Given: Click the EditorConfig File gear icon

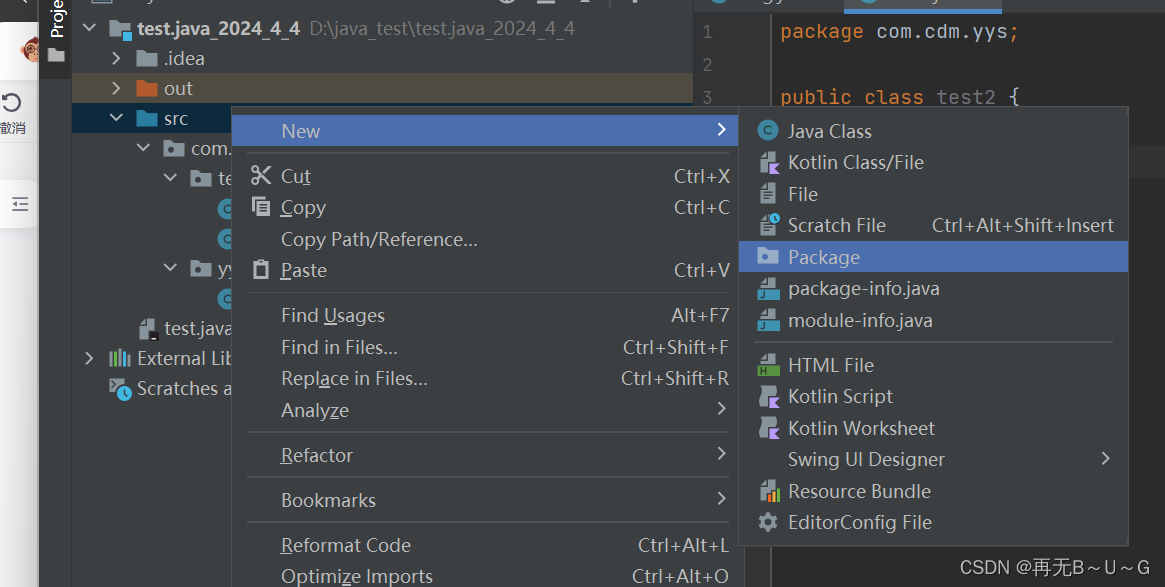Looking at the screenshot, I should pyautogui.click(x=768, y=522).
